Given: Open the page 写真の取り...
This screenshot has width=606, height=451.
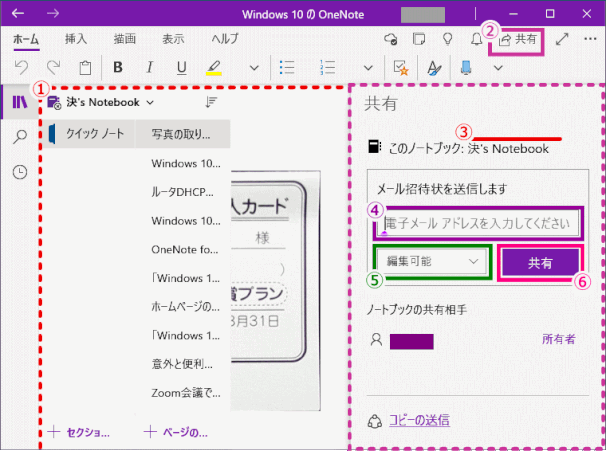Looking at the screenshot, I should 183,134.
